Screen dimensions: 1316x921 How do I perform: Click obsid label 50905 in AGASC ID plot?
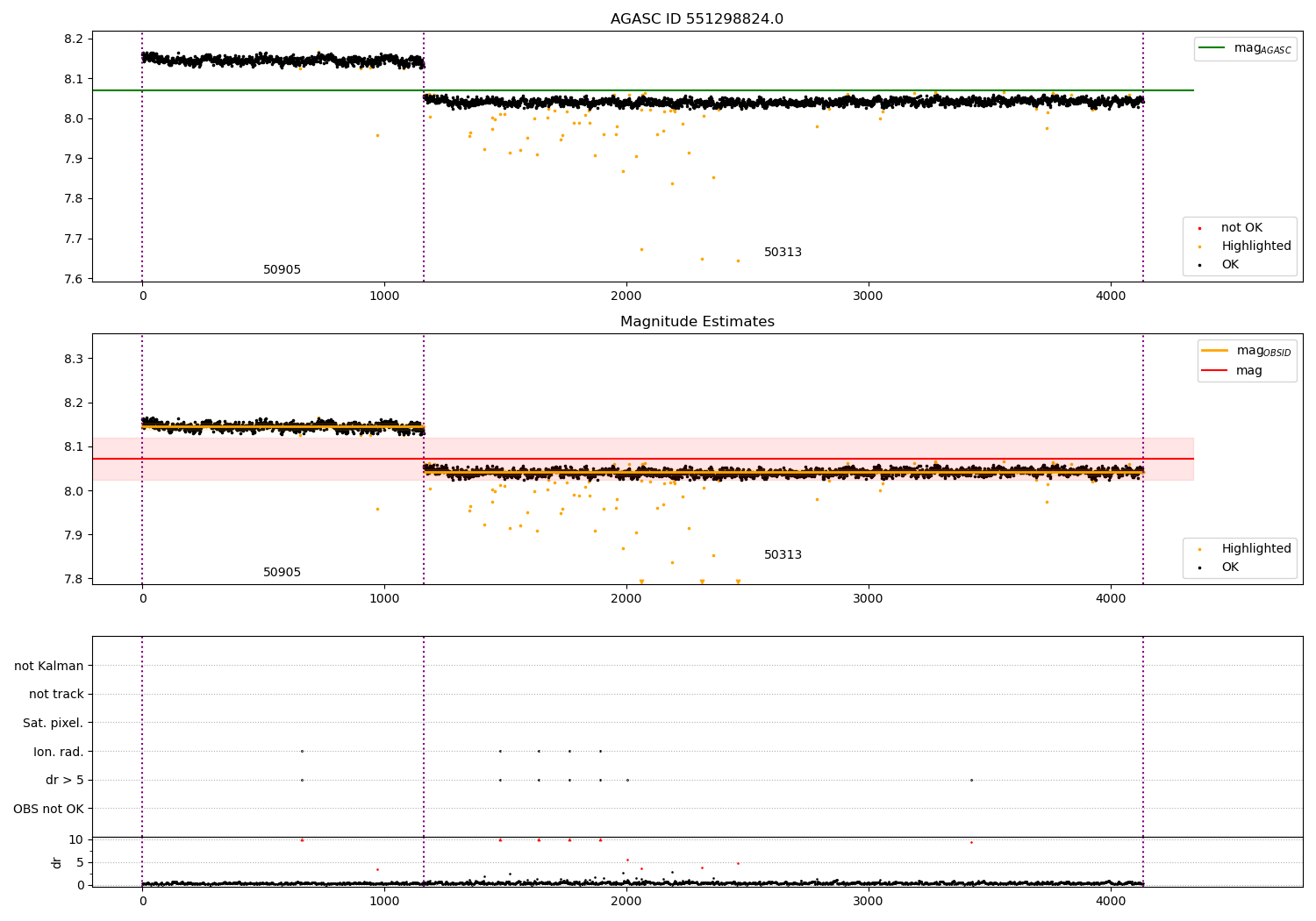(x=282, y=270)
